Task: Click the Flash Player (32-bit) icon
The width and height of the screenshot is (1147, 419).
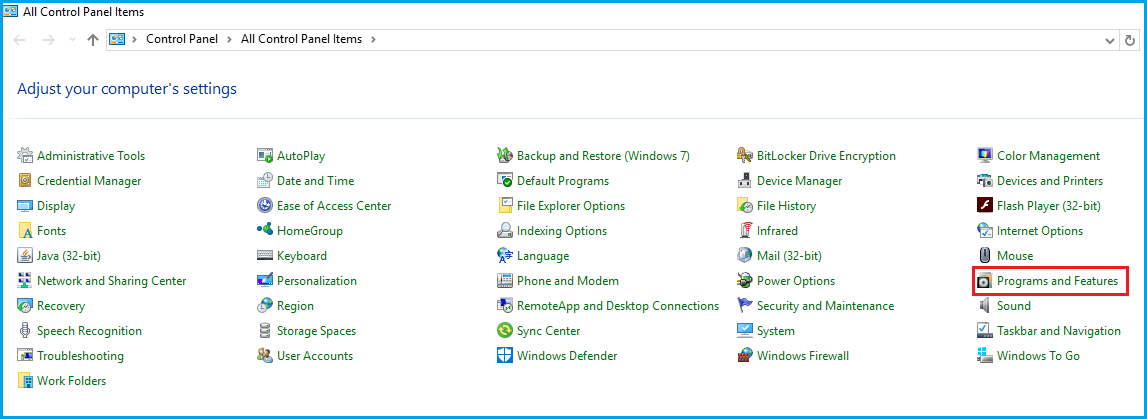Action: coord(985,206)
